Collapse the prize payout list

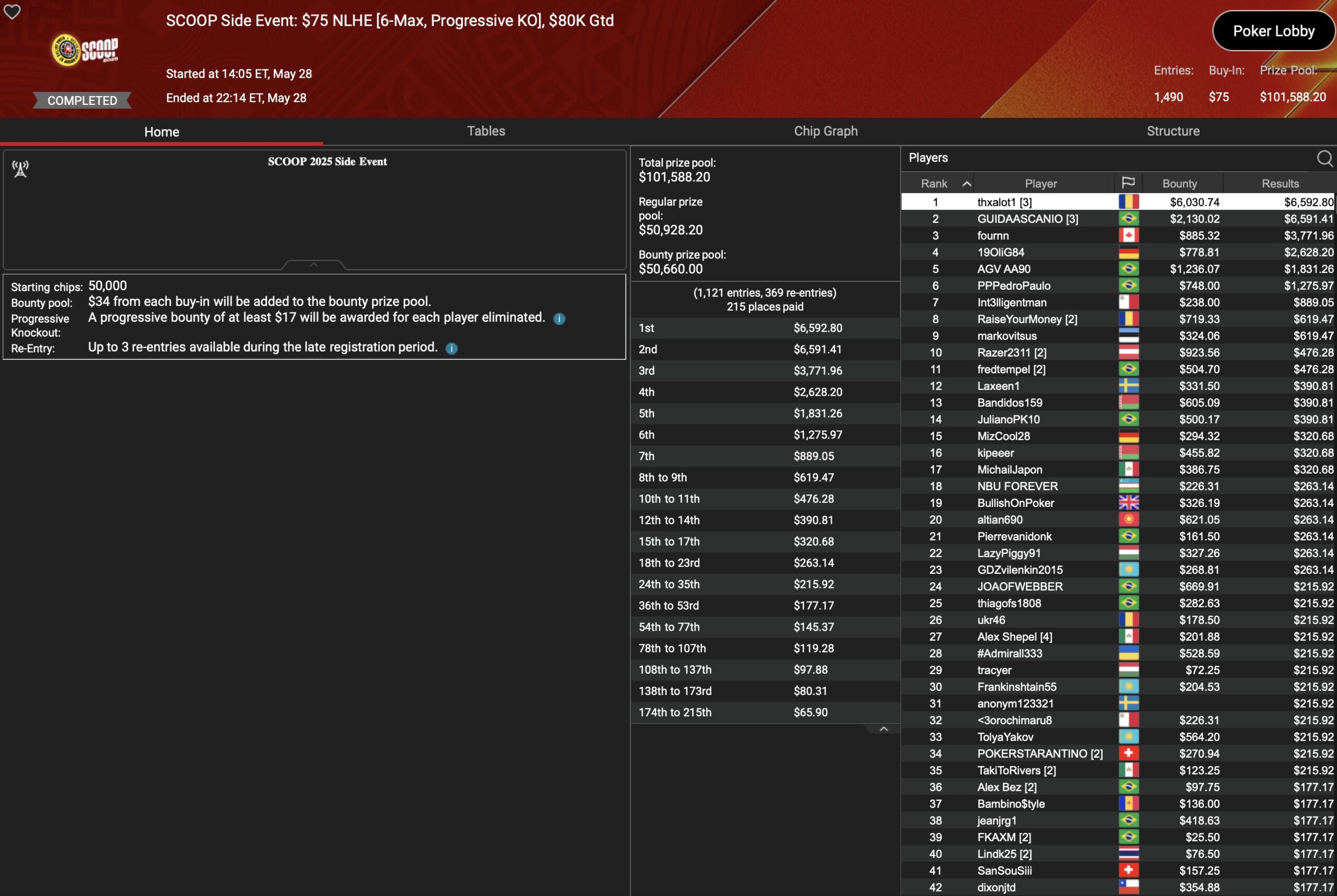[883, 728]
